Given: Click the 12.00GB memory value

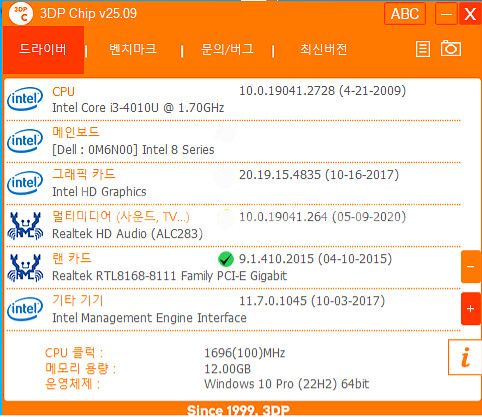Looking at the screenshot, I should click(227, 369).
